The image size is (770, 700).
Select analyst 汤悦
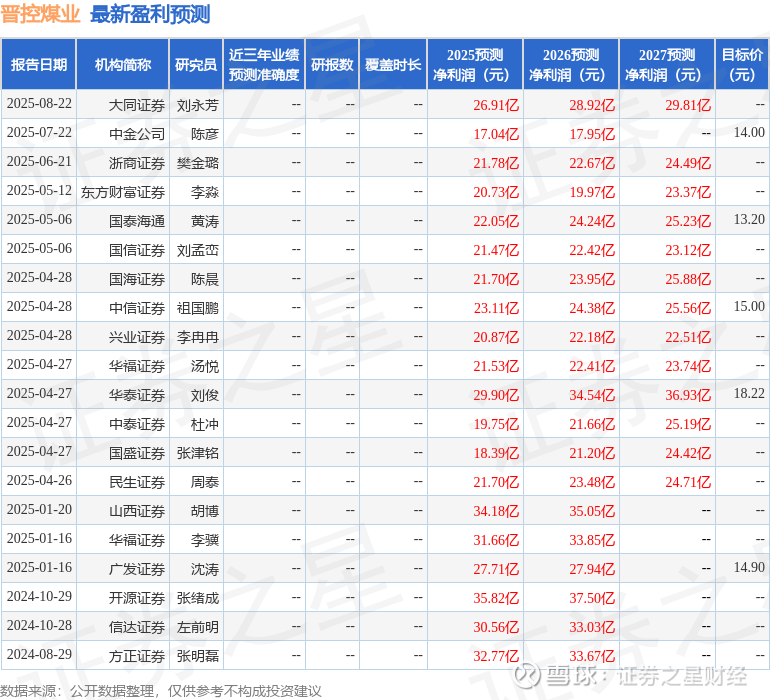click(204, 366)
